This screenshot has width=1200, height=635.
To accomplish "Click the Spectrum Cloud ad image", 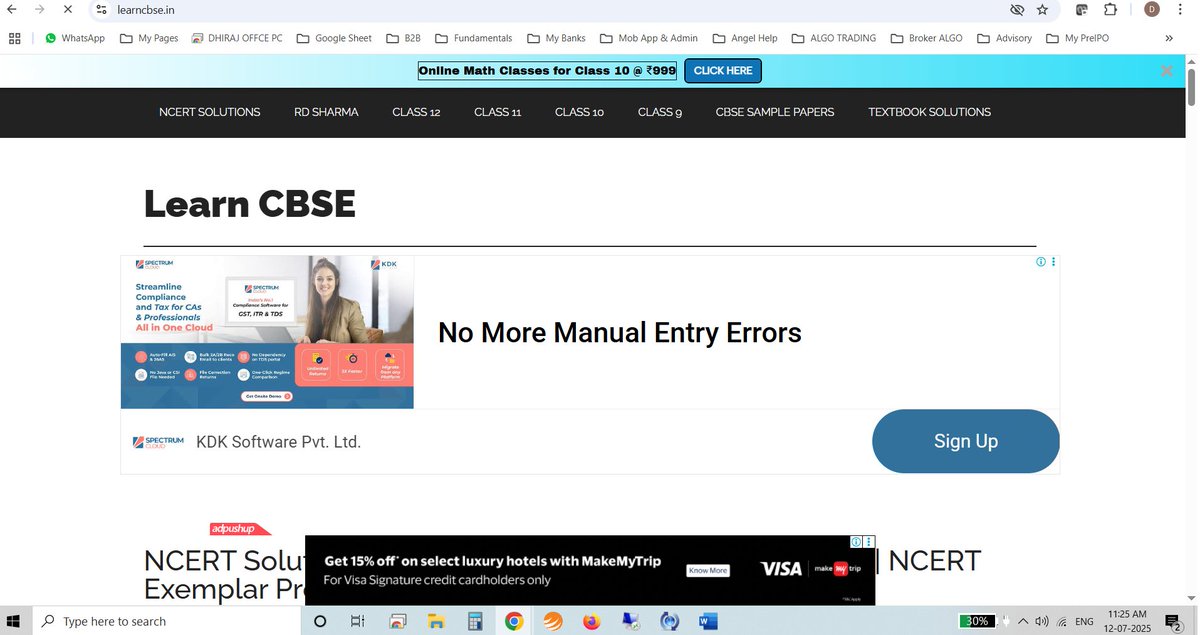I will click(x=267, y=332).
